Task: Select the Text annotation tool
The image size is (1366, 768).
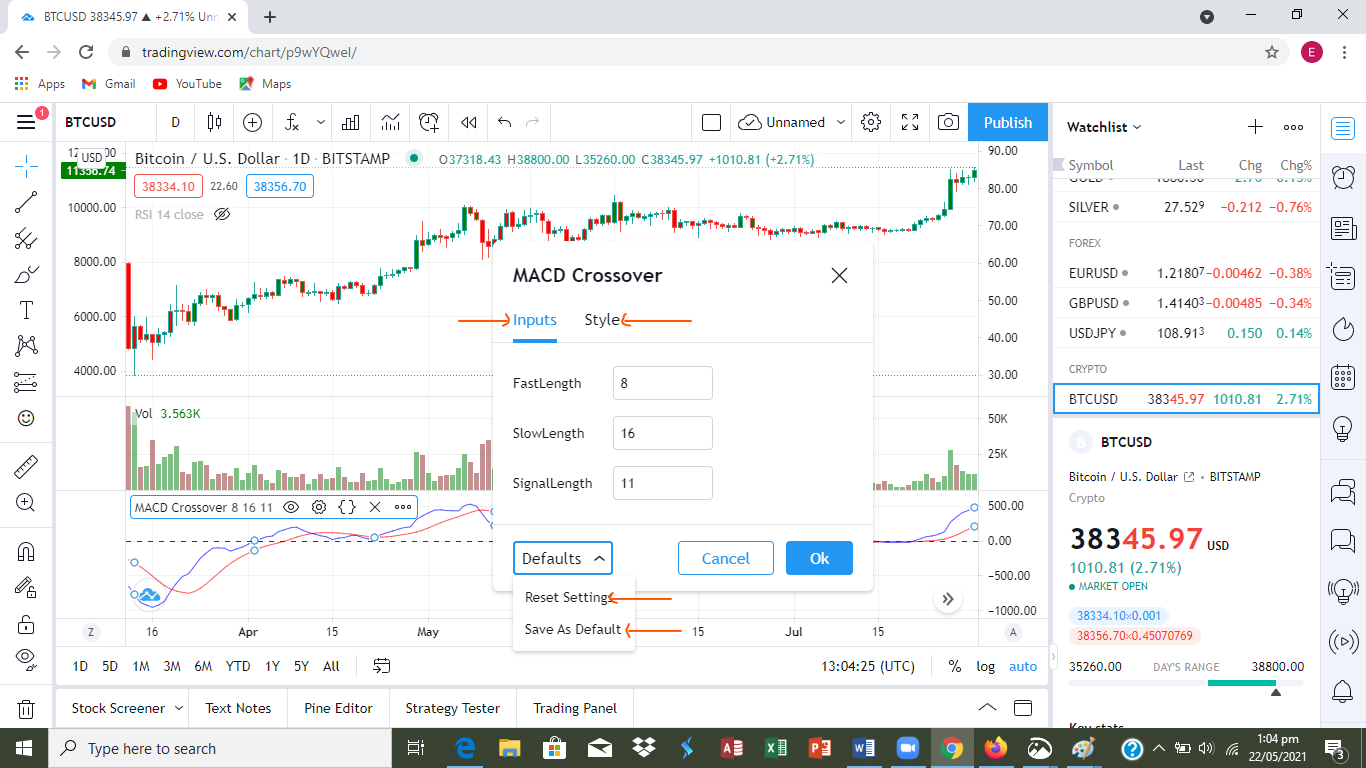Action: tap(26, 310)
